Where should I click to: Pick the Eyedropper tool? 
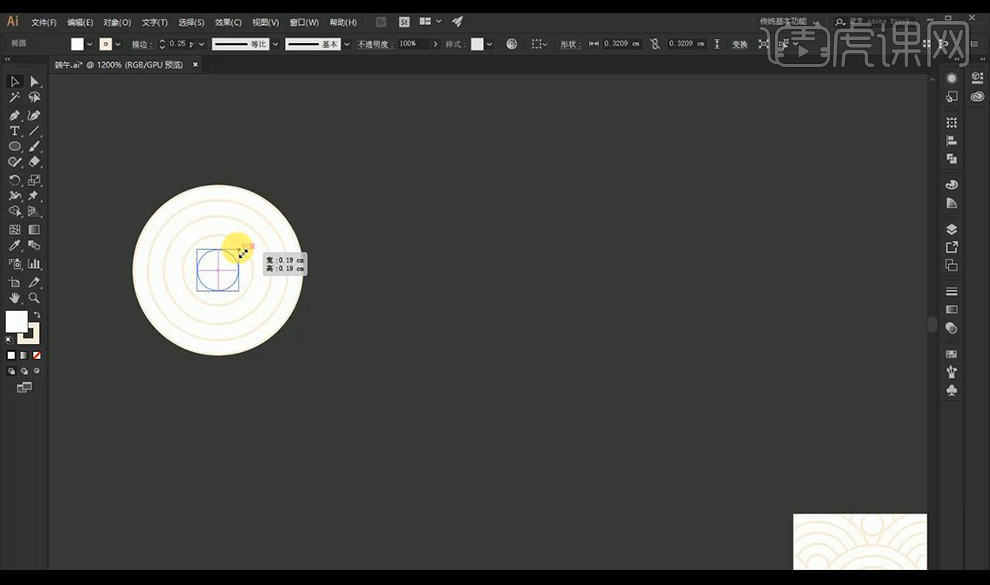tap(14, 246)
